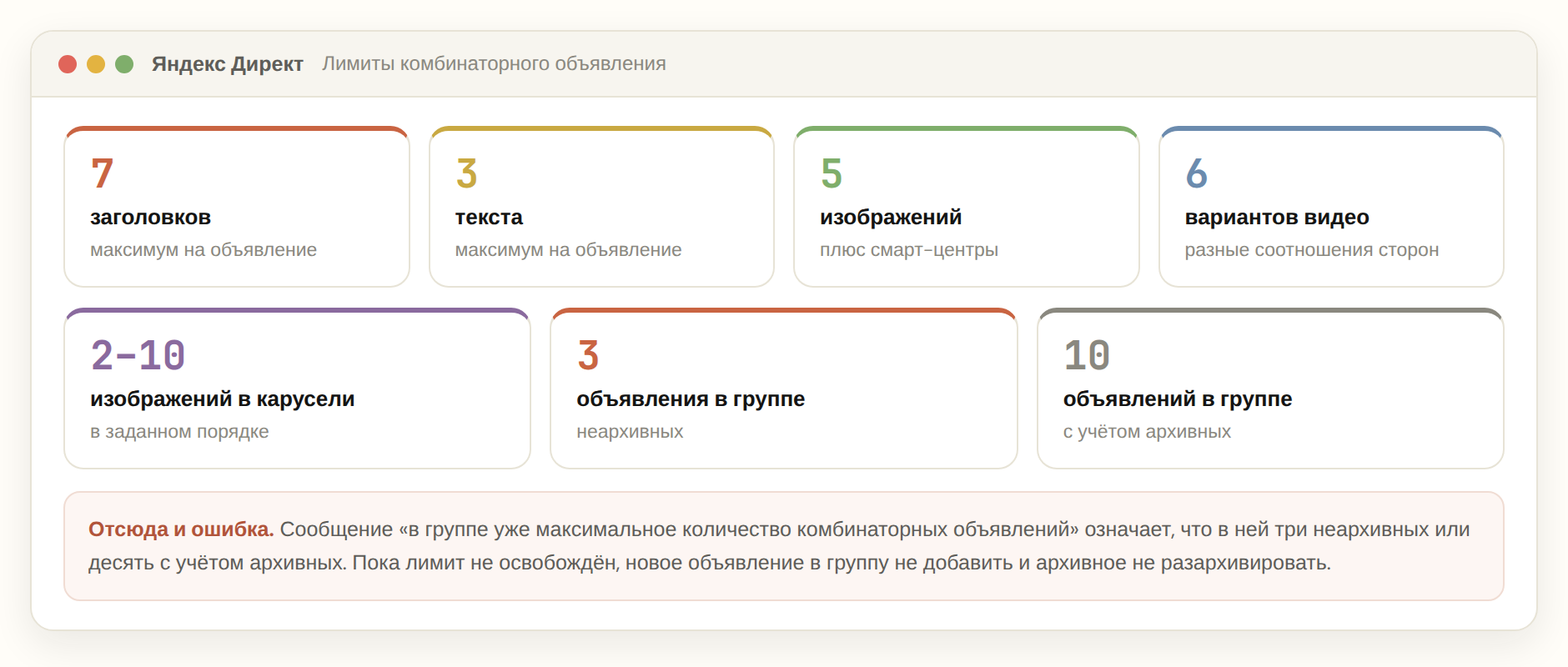
Task: Click subtitle Лимиты комбинаторного объявления
Action: (494, 64)
